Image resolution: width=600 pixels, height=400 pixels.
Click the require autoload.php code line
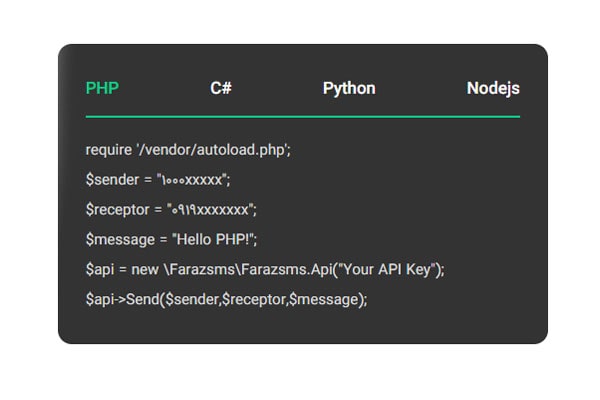(x=188, y=150)
